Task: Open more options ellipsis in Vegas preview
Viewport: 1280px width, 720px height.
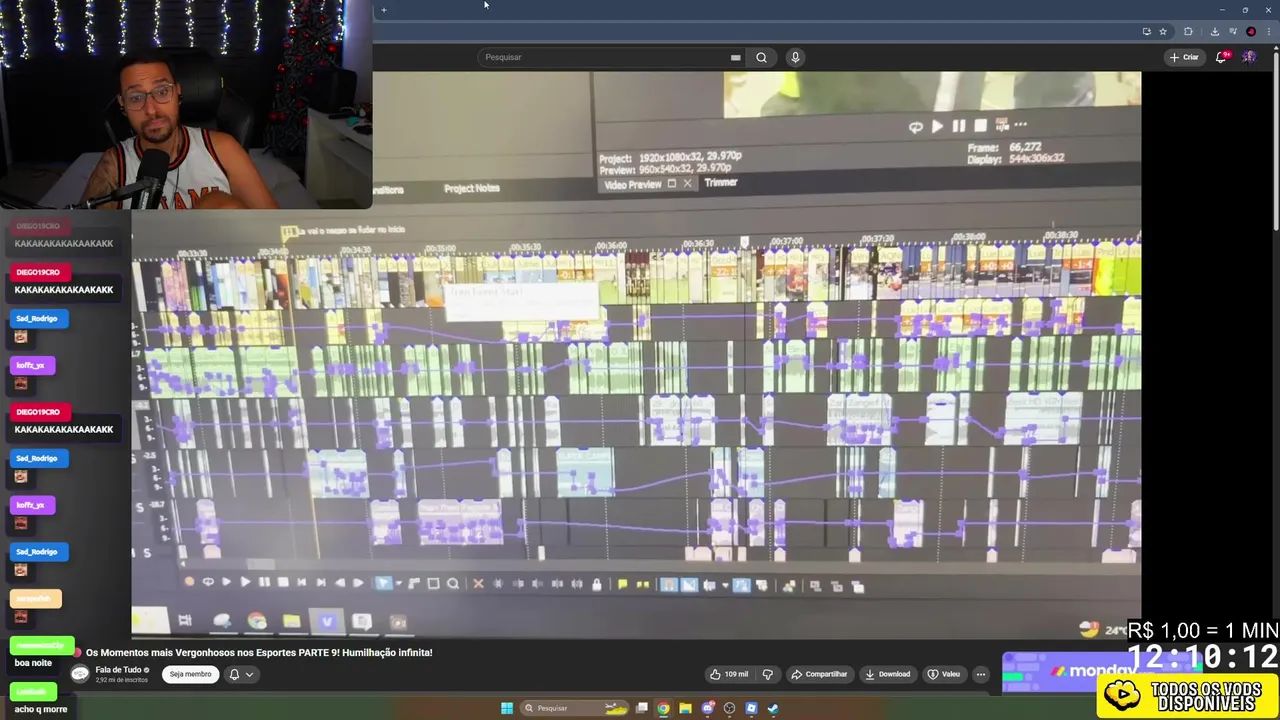Action: click(1020, 125)
